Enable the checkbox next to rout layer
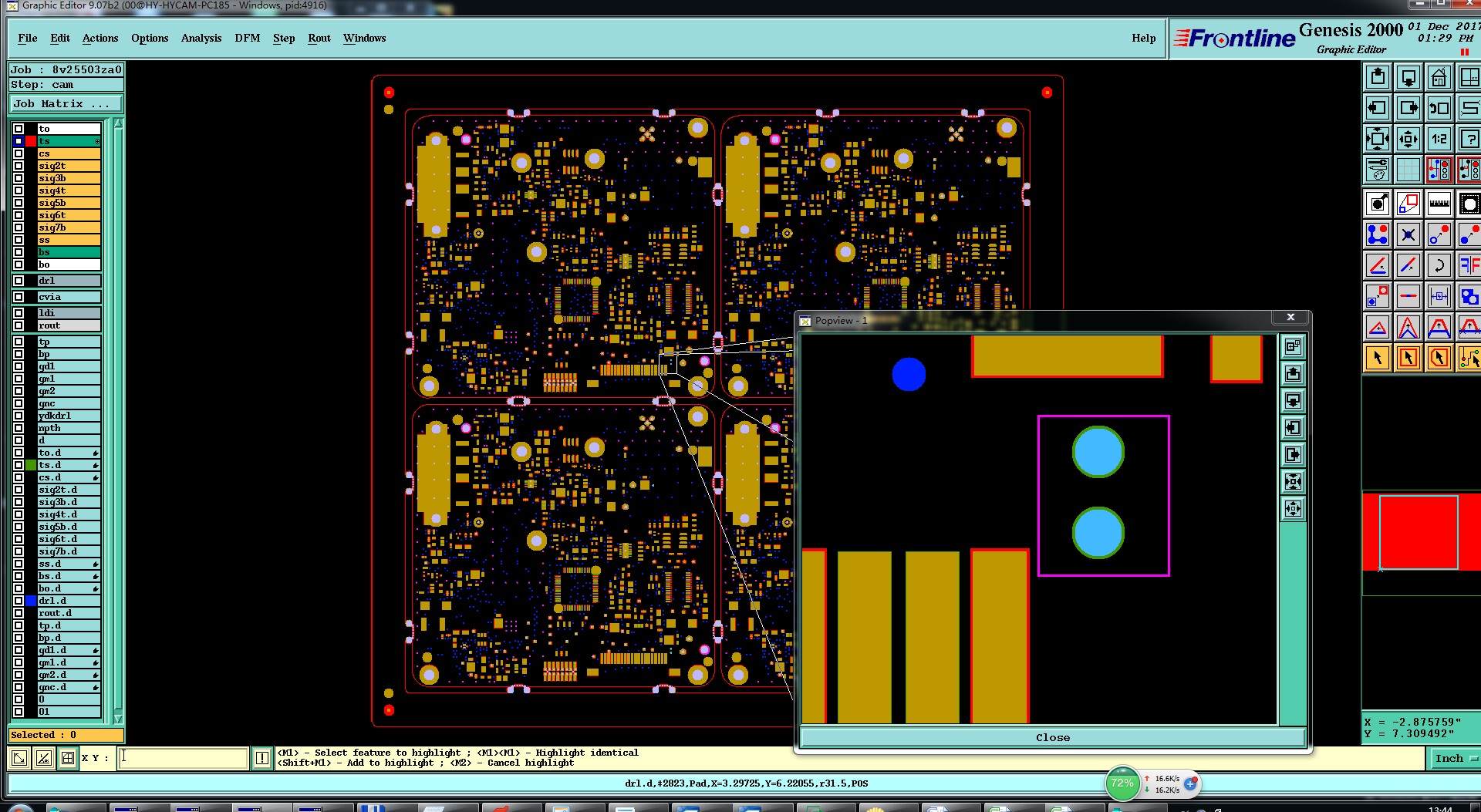The height and width of the screenshot is (812, 1481). point(19,325)
